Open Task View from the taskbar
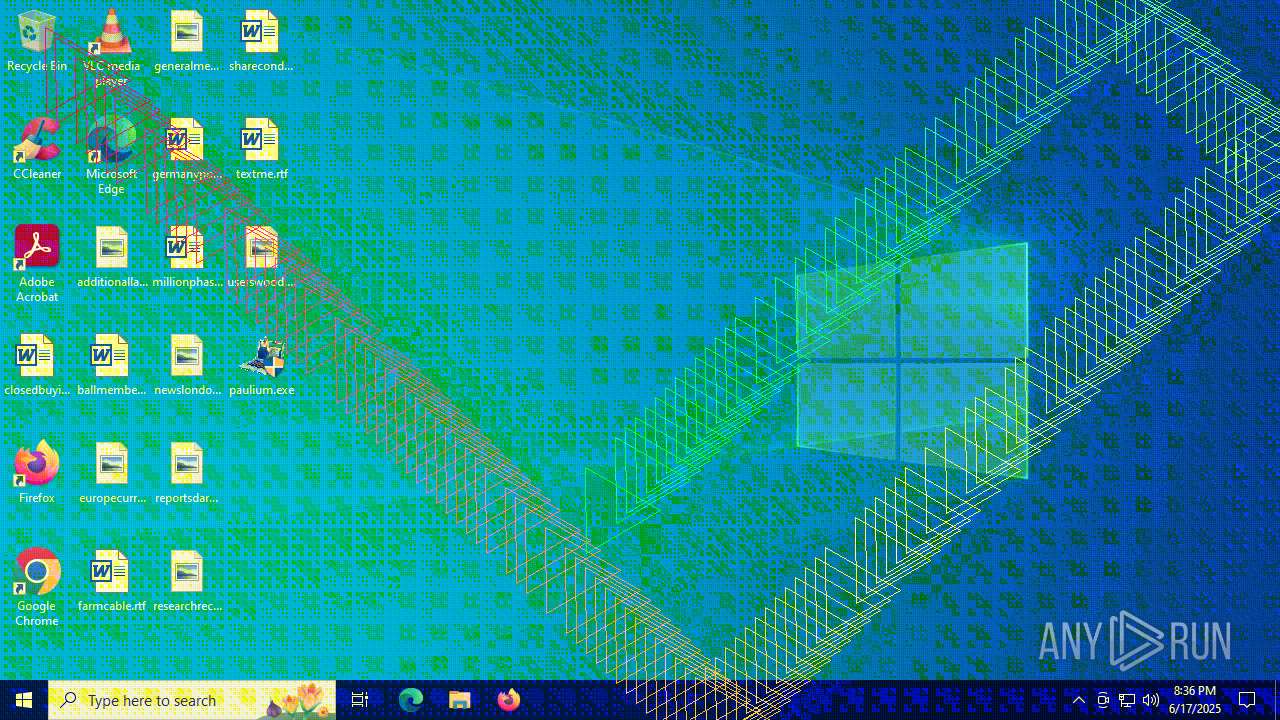This screenshot has height=720, width=1280. point(360,700)
